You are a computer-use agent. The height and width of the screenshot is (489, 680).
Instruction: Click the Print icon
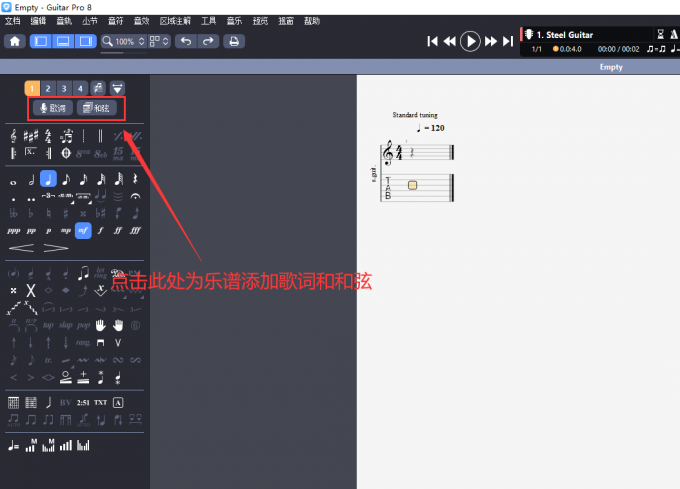pyautogui.click(x=233, y=41)
